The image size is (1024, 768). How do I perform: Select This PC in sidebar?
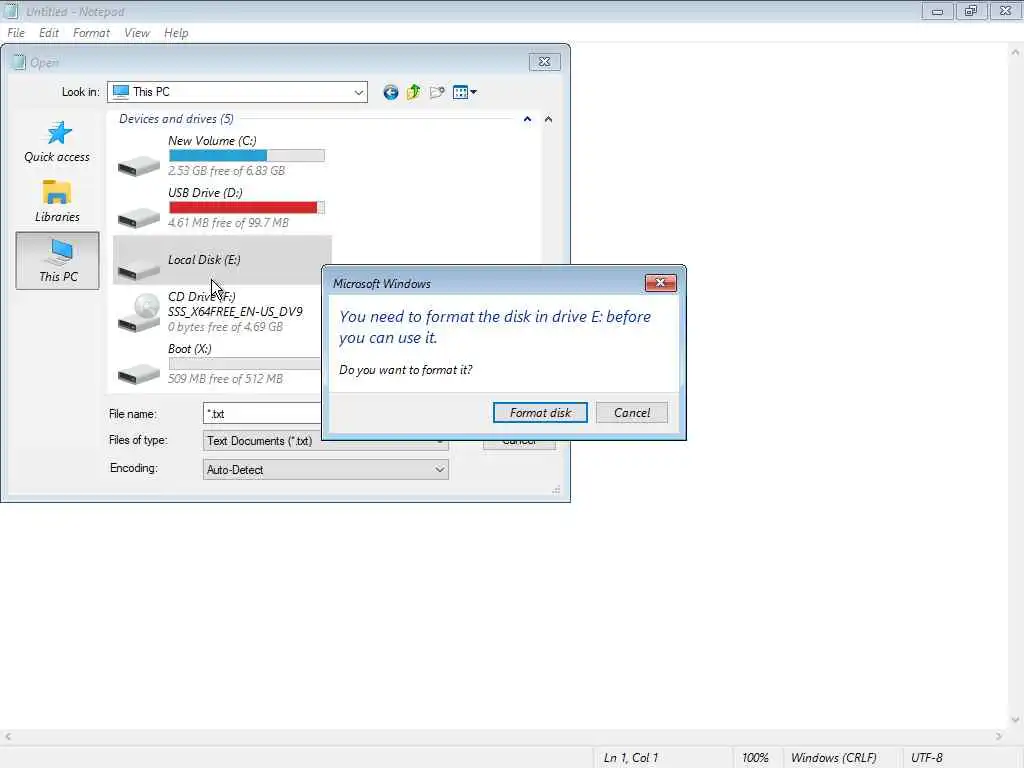pos(57,261)
